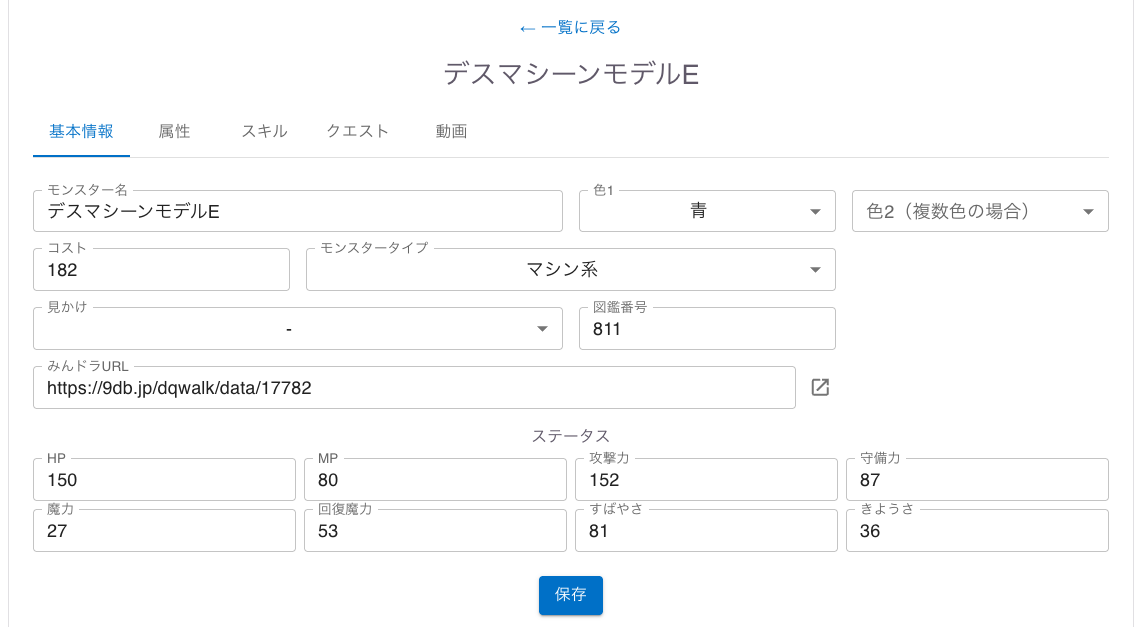Go back via 一覧に戻る link
This screenshot has height=627, width=1144.
click(x=570, y=27)
